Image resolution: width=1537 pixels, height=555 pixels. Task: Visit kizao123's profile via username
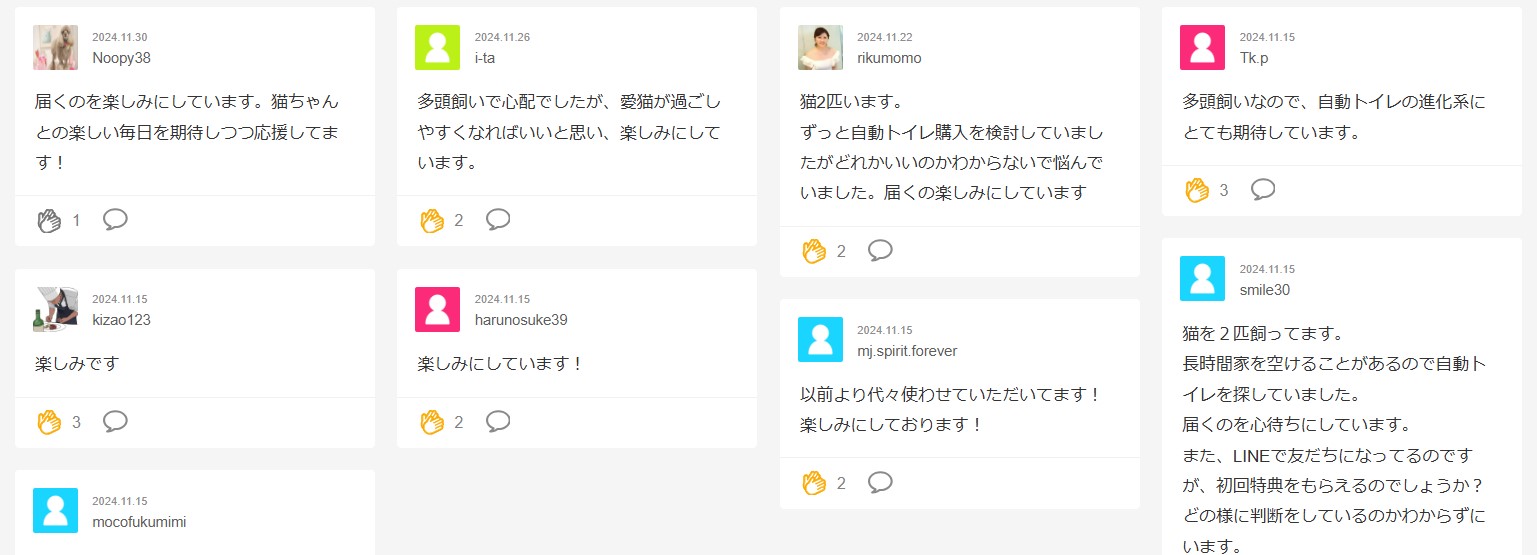coord(121,320)
